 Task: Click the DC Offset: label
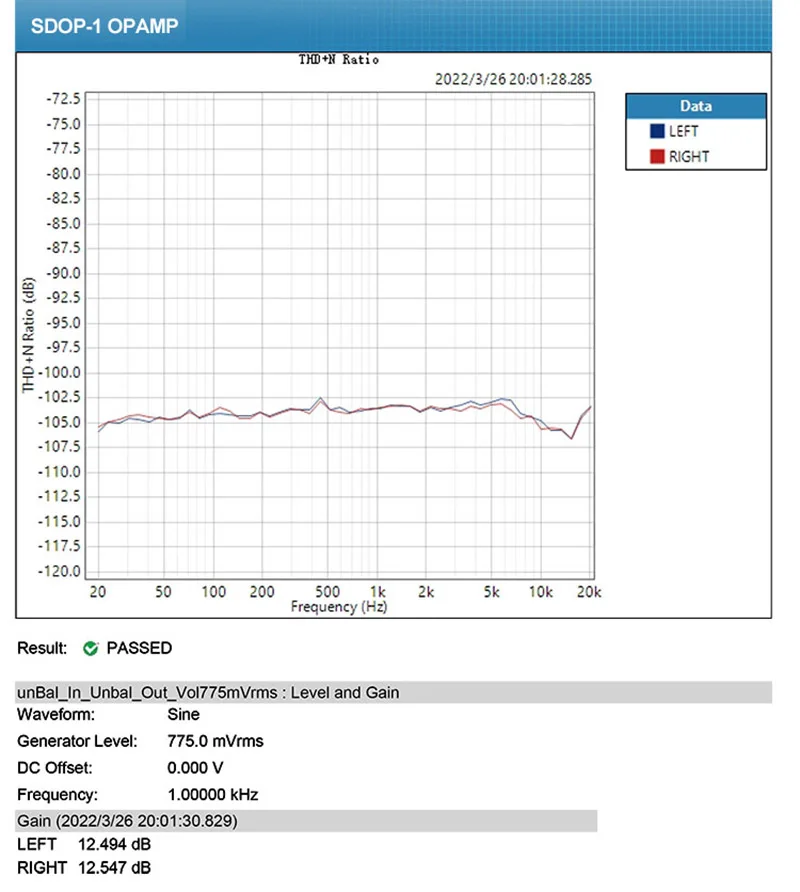click(x=55, y=768)
